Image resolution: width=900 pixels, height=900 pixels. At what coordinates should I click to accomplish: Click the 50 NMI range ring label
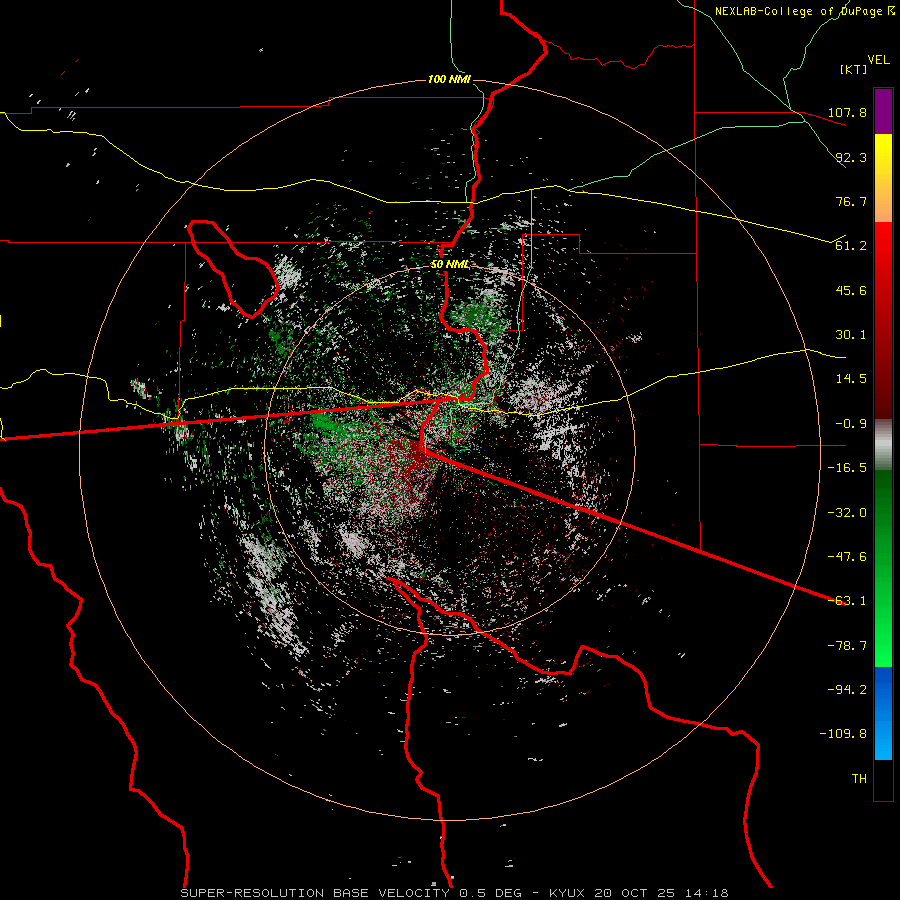tap(449, 265)
